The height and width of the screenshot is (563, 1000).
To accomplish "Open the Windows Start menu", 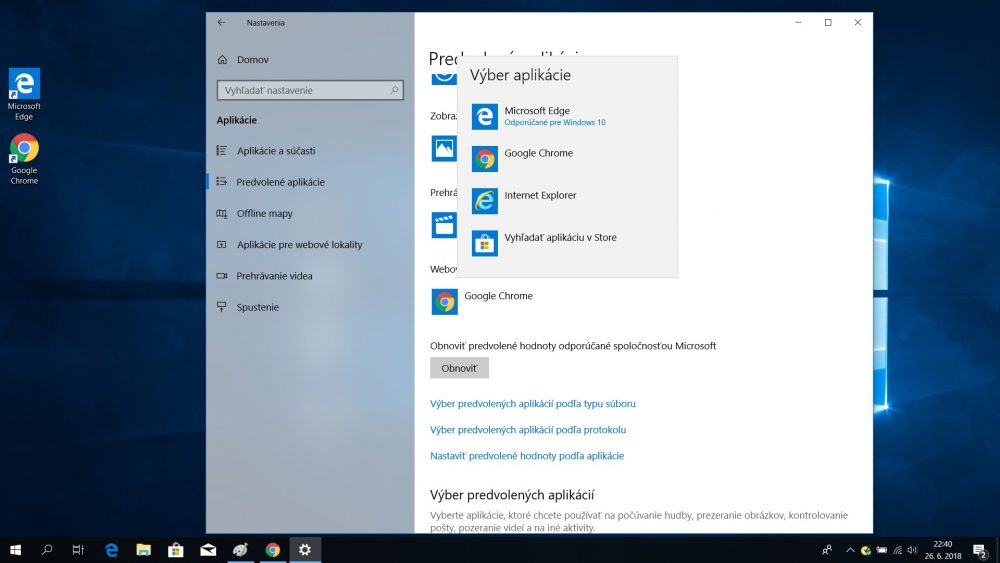I will click(15, 550).
